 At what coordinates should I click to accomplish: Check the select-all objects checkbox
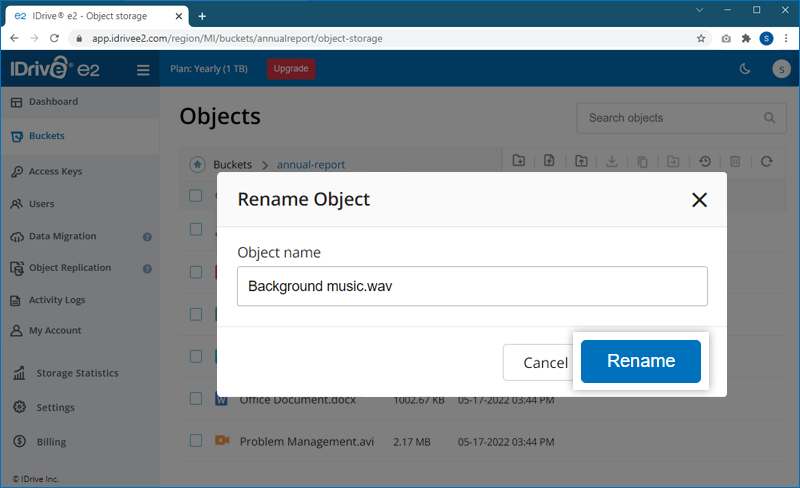pyautogui.click(x=197, y=195)
